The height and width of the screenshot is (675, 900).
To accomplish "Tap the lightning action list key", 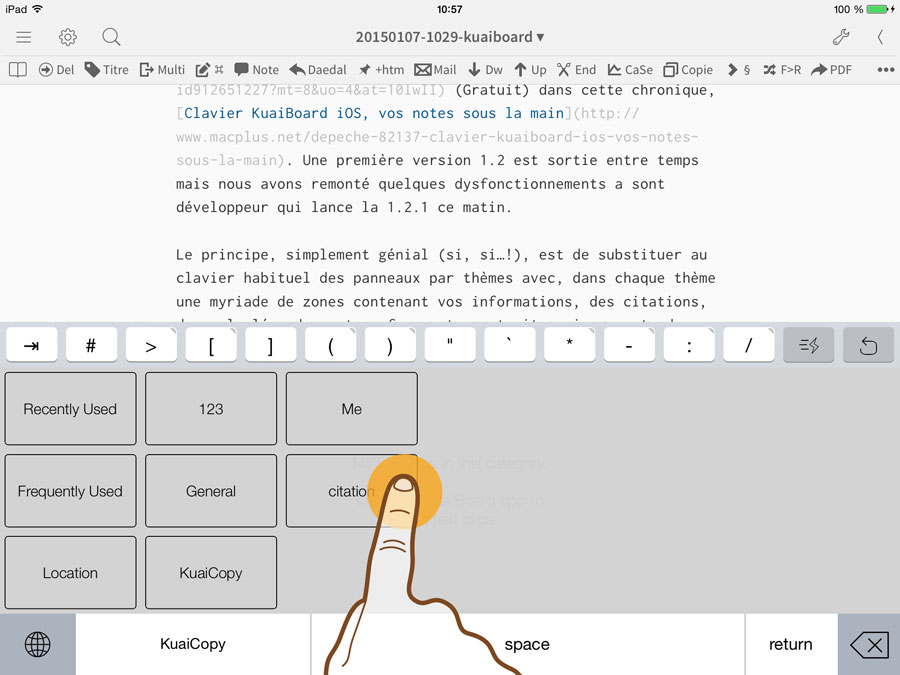I will pyautogui.click(x=809, y=345).
